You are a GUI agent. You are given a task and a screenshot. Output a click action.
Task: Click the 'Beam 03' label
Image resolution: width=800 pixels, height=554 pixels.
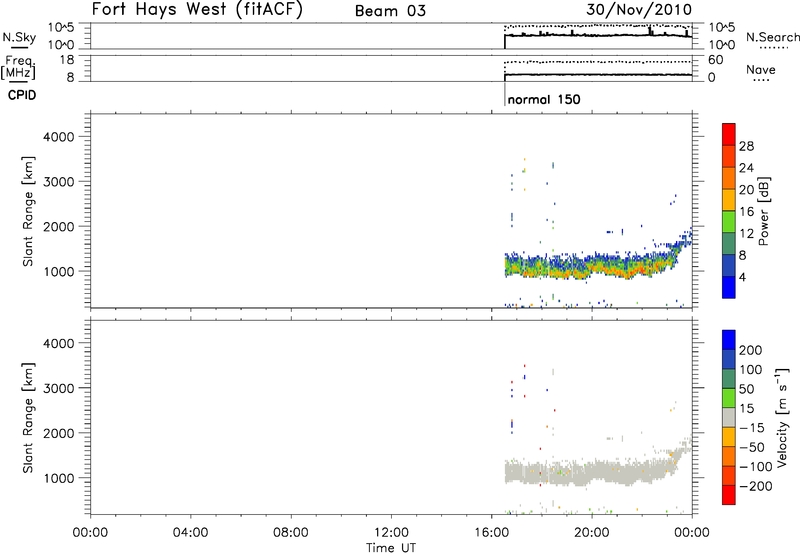[x=390, y=11]
